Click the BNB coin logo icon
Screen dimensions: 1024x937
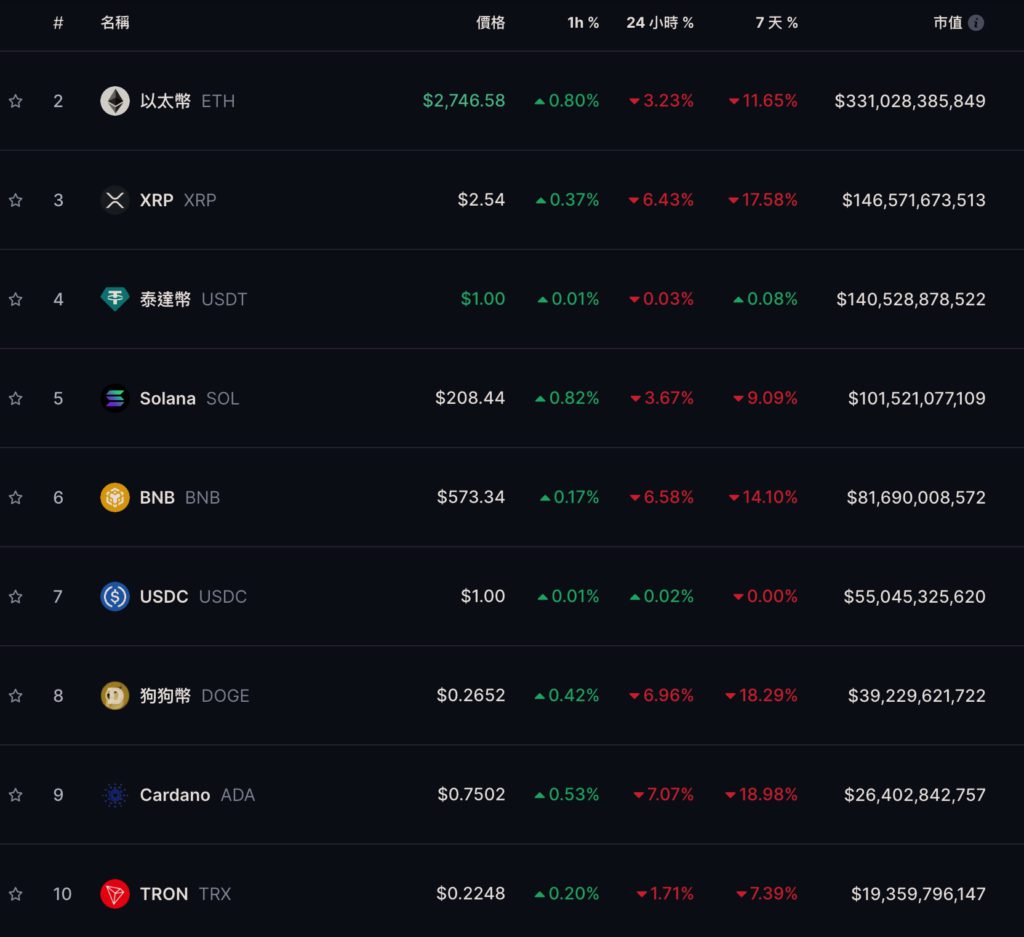click(x=115, y=497)
